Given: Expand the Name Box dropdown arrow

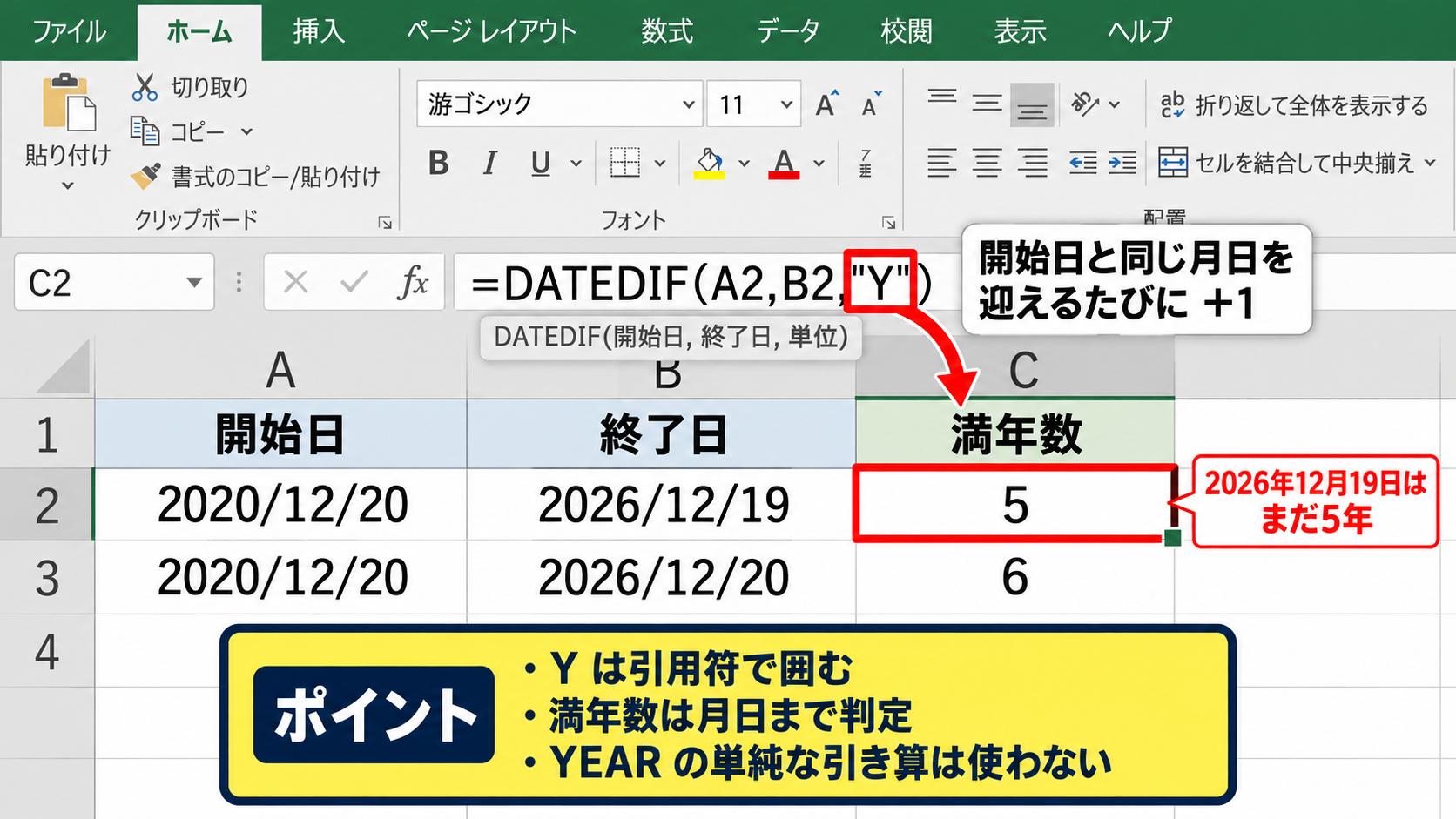Looking at the screenshot, I should tap(194, 282).
